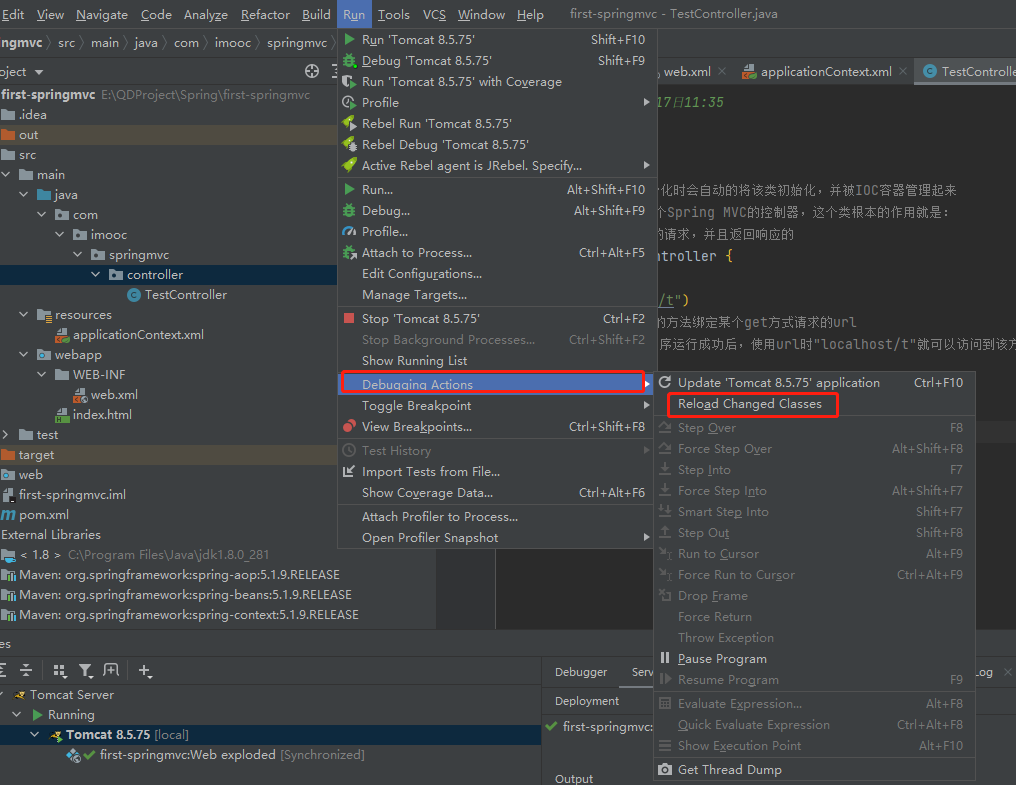Viewport: 1016px width, 785px height.
Task: Open the Tools menu in menu bar
Action: tap(393, 14)
